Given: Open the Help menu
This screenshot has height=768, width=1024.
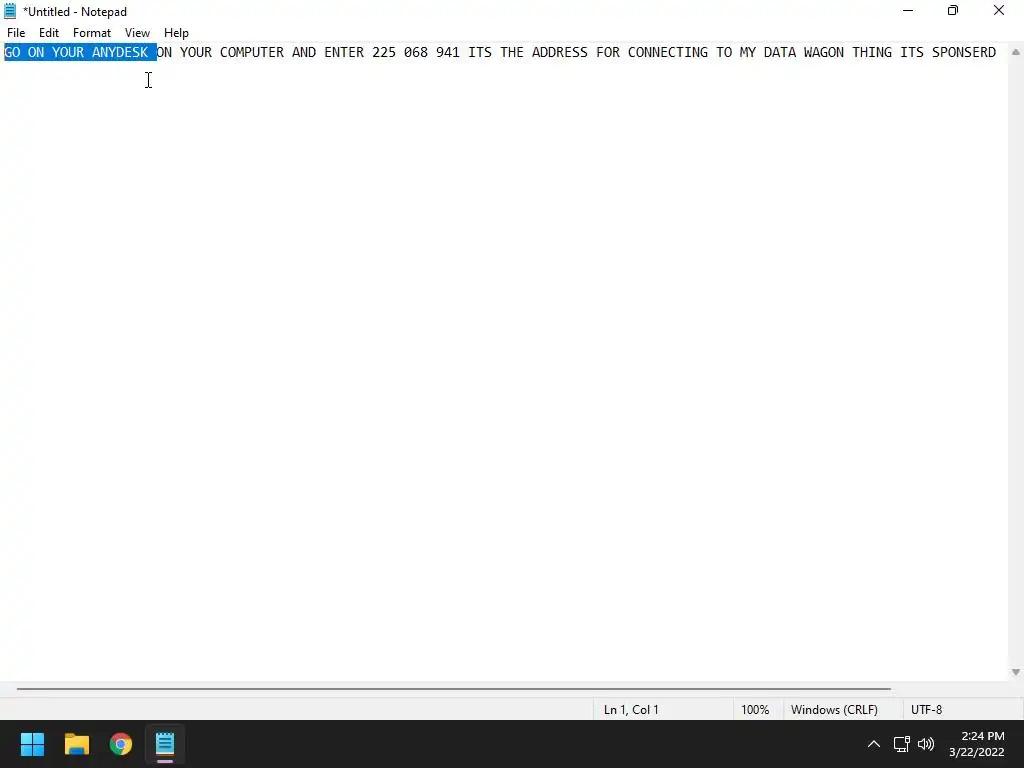Looking at the screenshot, I should click(x=176, y=33).
